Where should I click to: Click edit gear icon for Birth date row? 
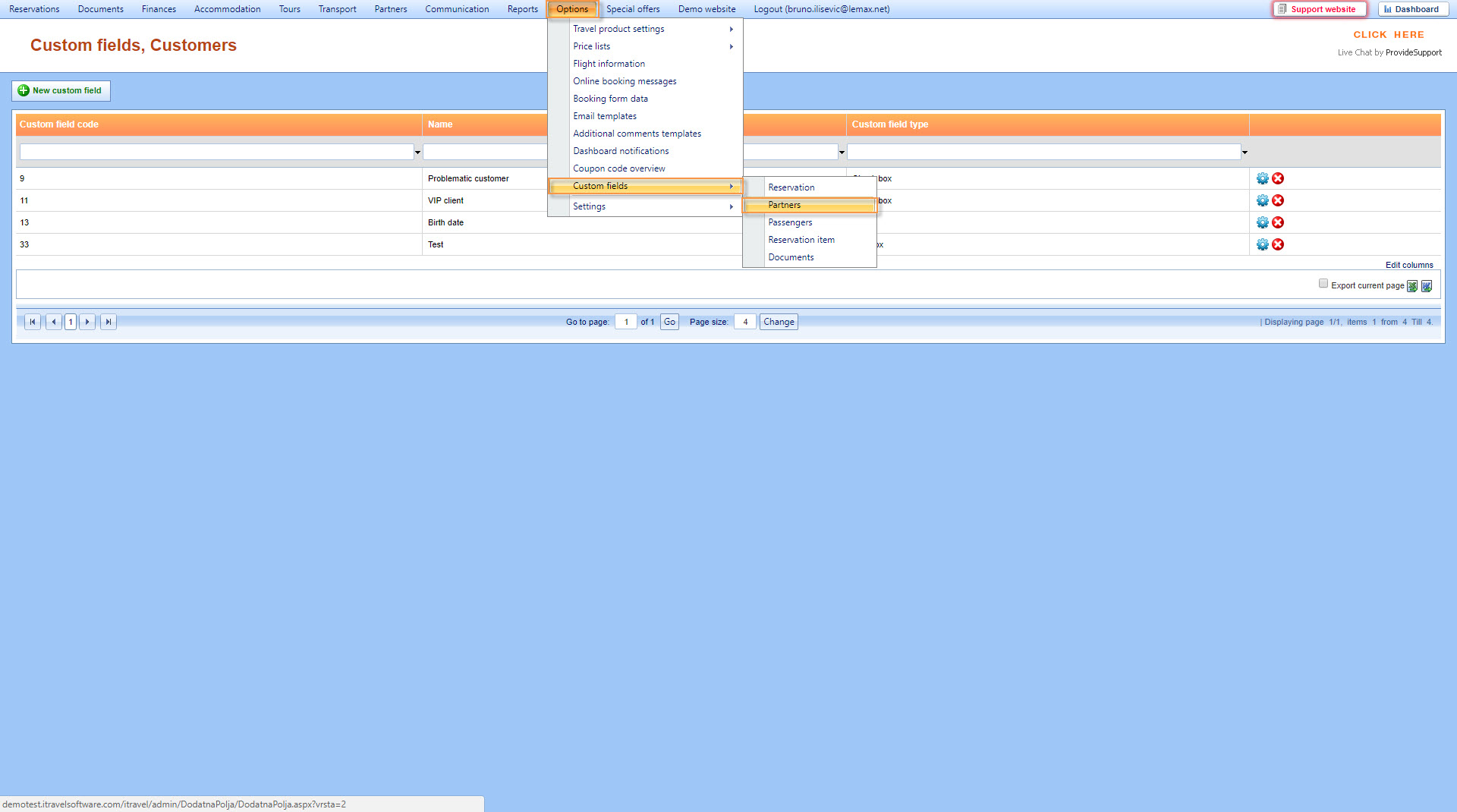pyautogui.click(x=1262, y=222)
